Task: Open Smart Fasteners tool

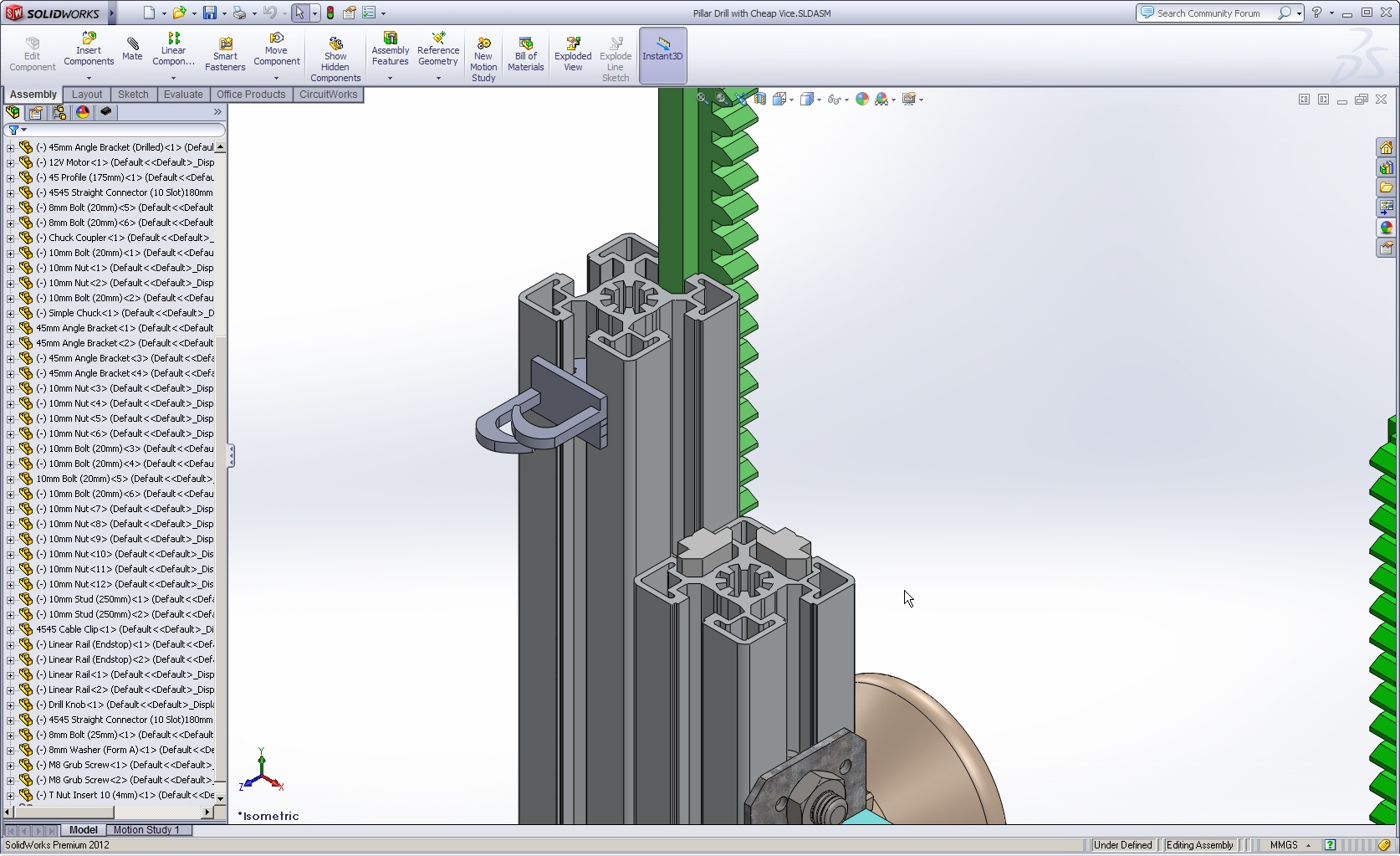Action: click(225, 54)
